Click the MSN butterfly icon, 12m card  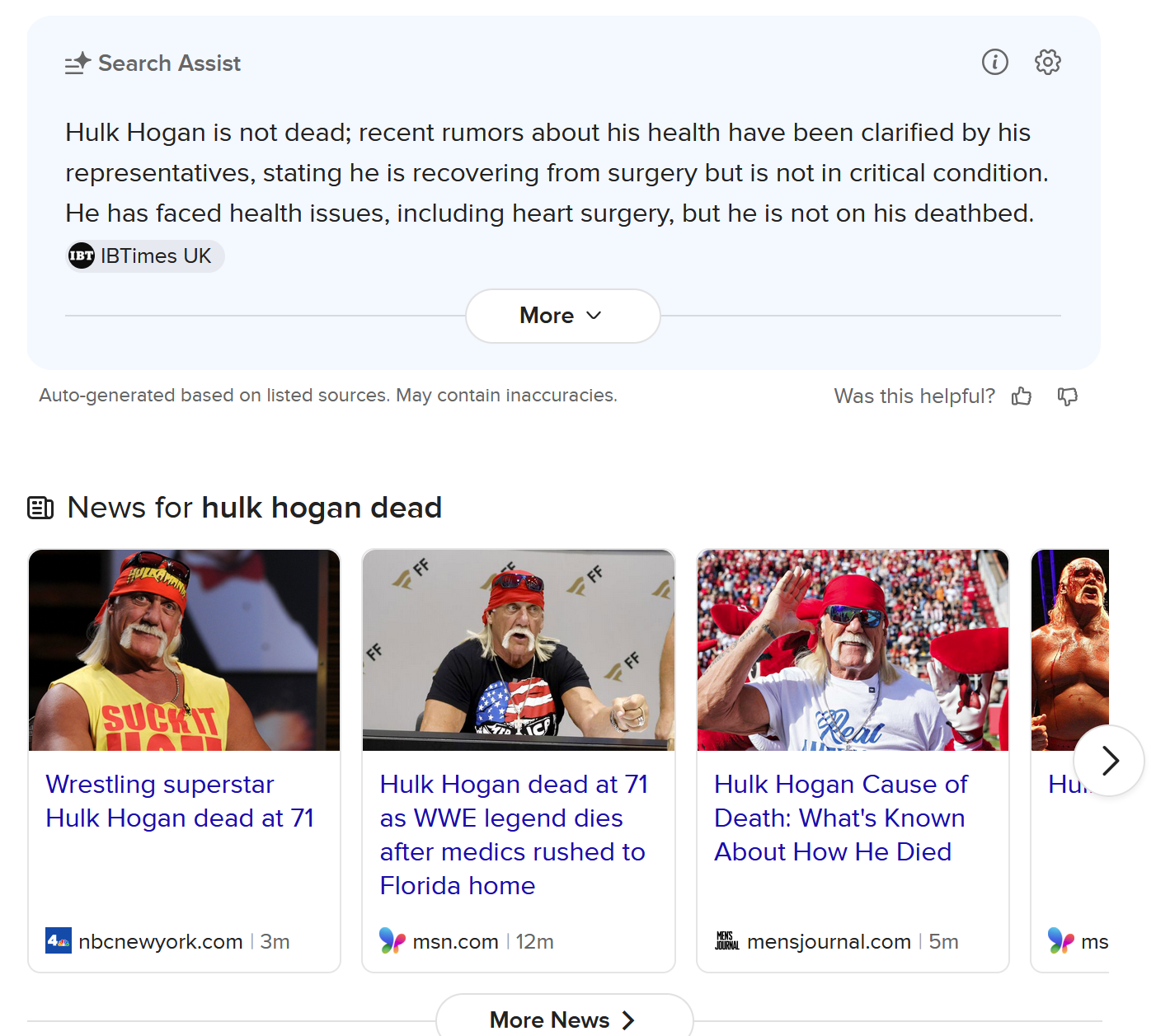pos(392,940)
